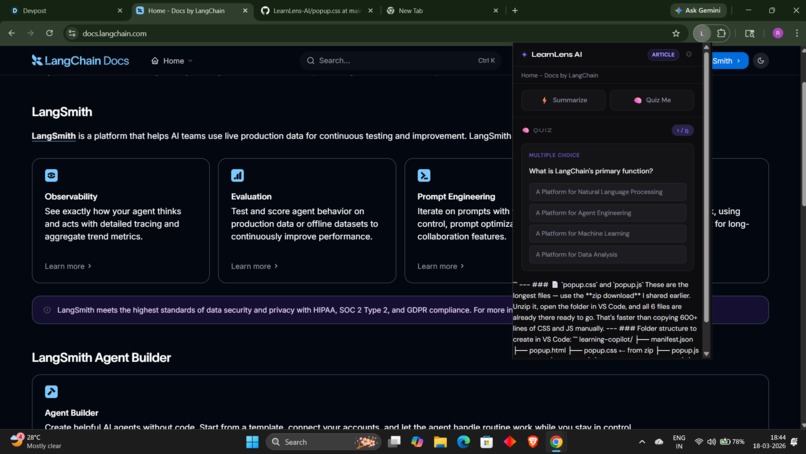Open the Chrome profile avatar

(x=778, y=33)
